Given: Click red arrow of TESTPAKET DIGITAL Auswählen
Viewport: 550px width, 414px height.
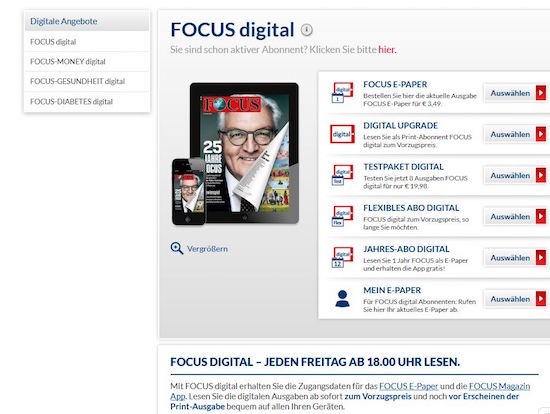Looking at the screenshot, I should click(x=541, y=175).
